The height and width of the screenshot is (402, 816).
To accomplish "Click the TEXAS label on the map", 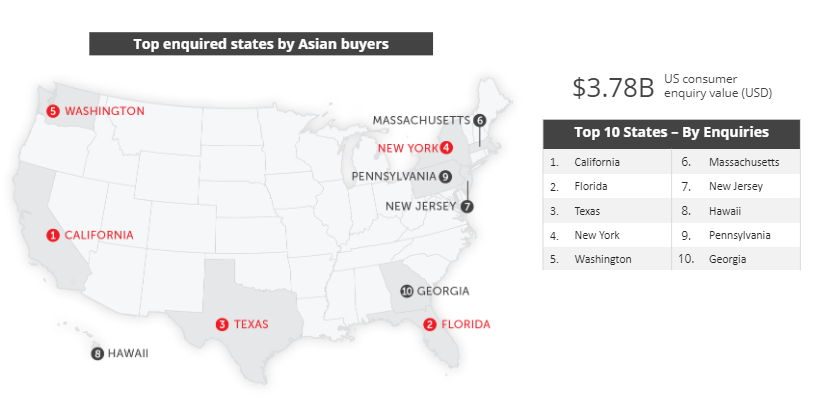I will [251, 324].
